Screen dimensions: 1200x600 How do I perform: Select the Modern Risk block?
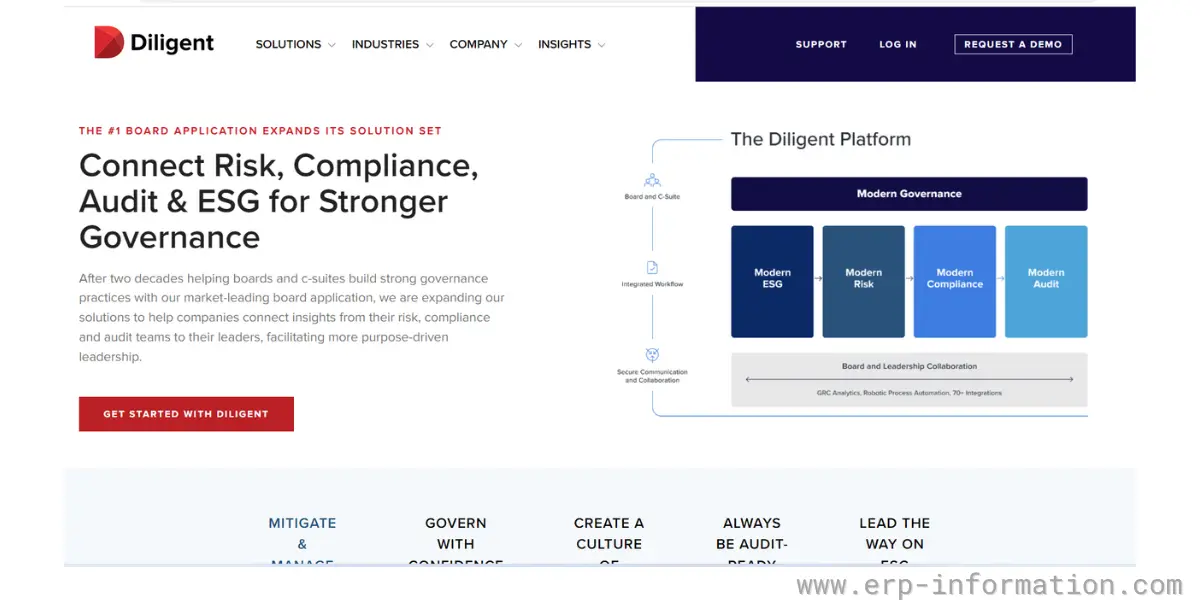point(863,281)
